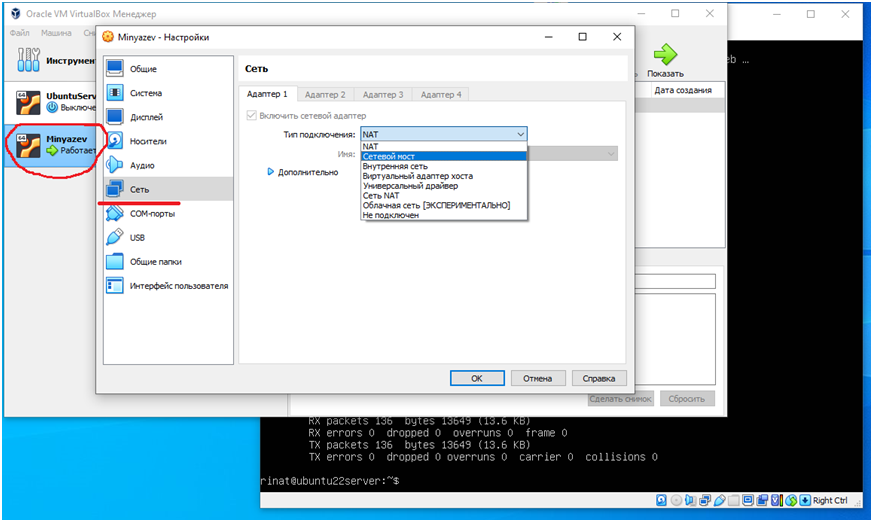Screen dimensions: 873x522
Task: Click the COM-порты label in sidebar
Action: point(153,214)
